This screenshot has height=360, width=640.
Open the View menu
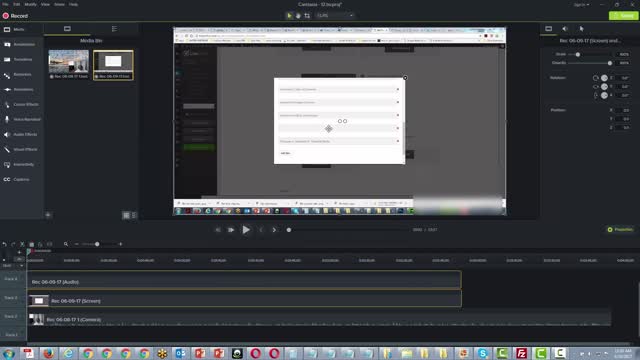coord(45,4)
